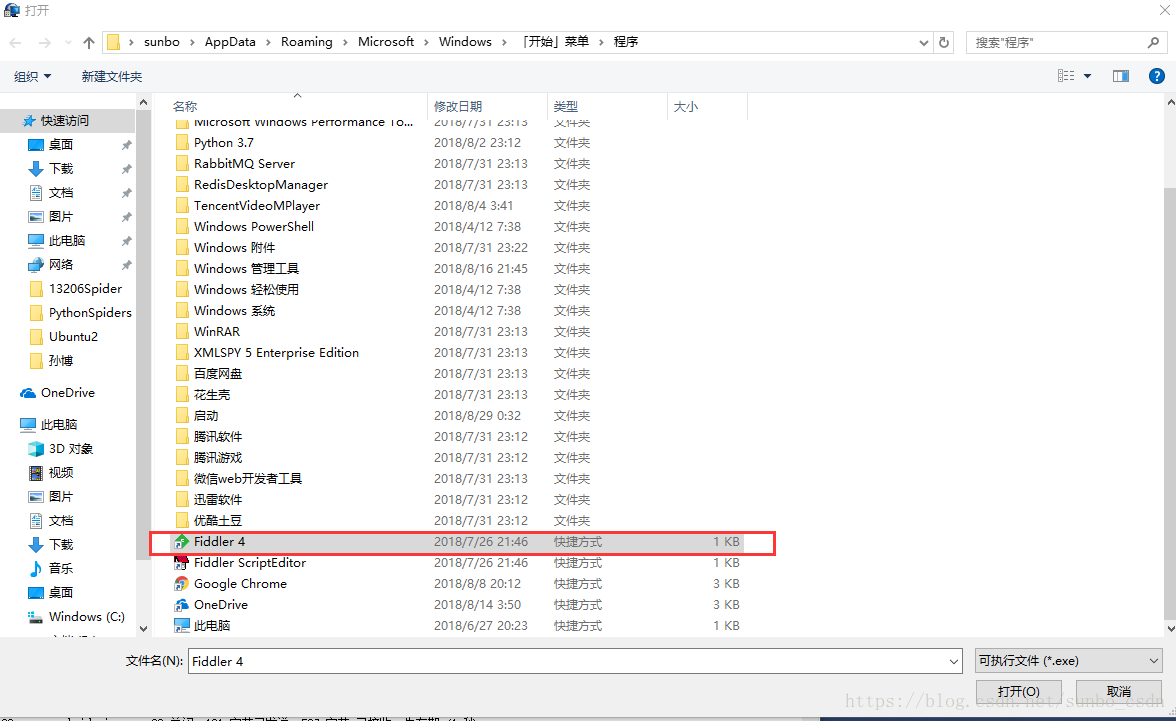
Task: Expand breadcrumb arrow after Roaming
Action: (345, 43)
